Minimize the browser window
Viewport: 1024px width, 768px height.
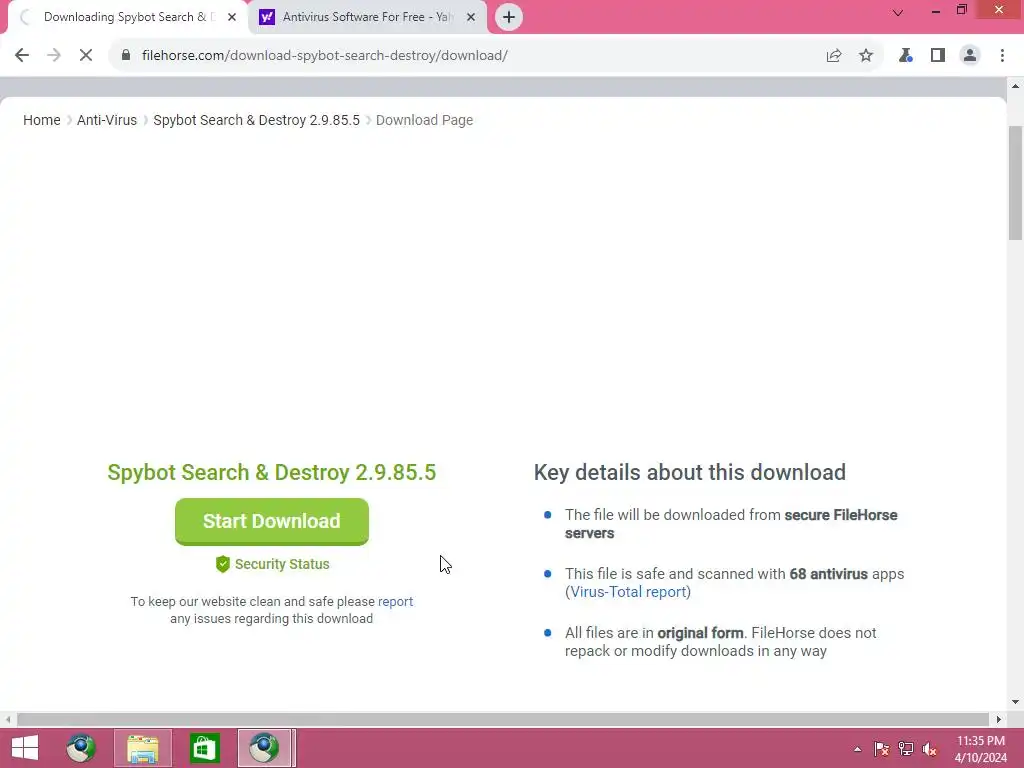pyautogui.click(x=936, y=10)
